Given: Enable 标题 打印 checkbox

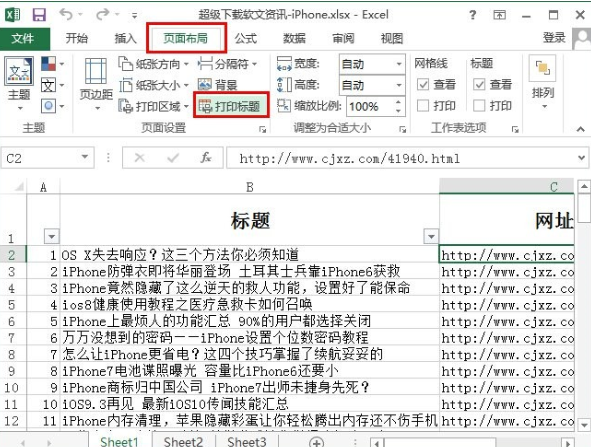Looking at the screenshot, I should click(x=479, y=106).
